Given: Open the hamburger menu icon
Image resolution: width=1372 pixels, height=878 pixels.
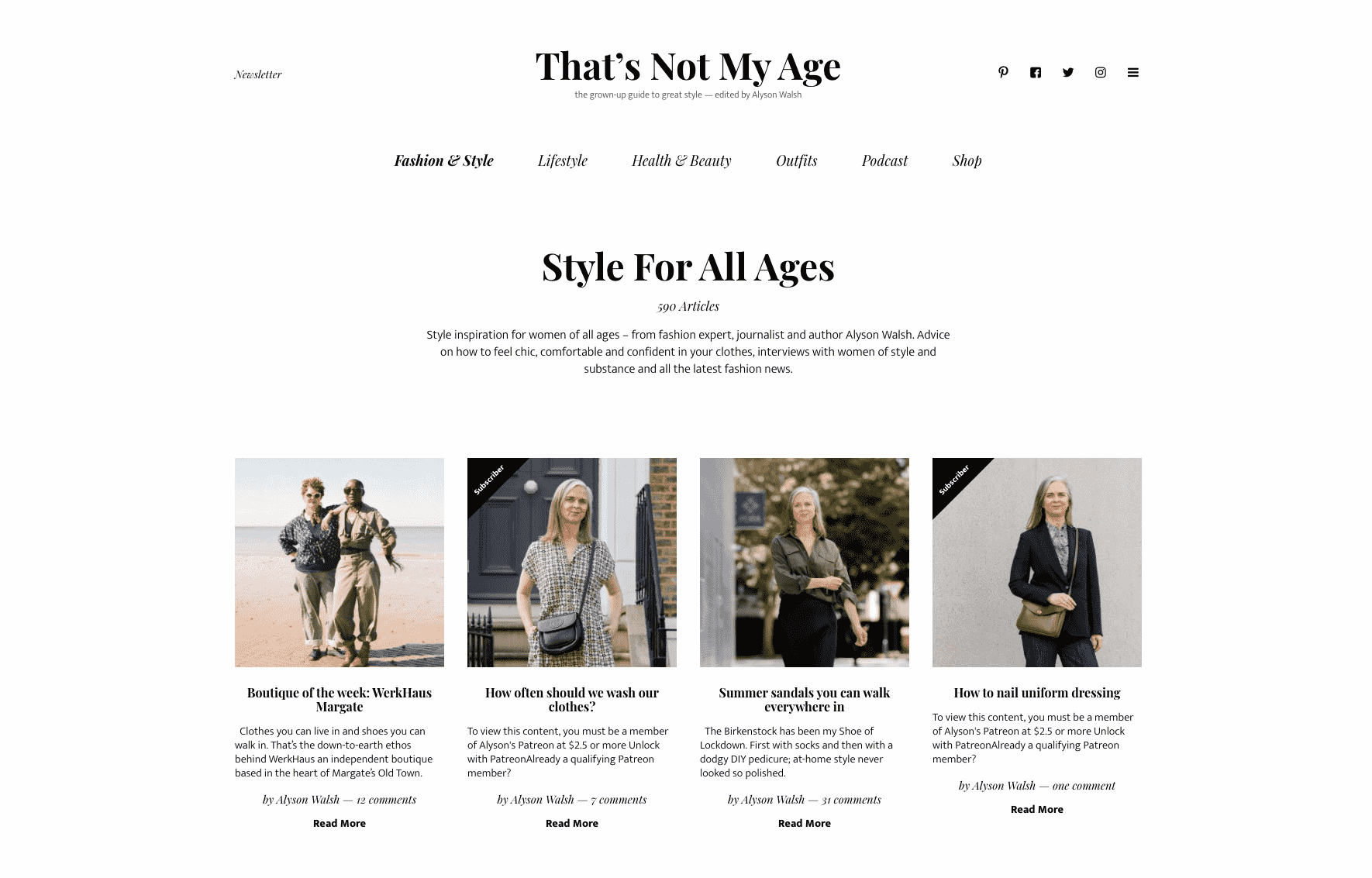Looking at the screenshot, I should coord(1133,72).
